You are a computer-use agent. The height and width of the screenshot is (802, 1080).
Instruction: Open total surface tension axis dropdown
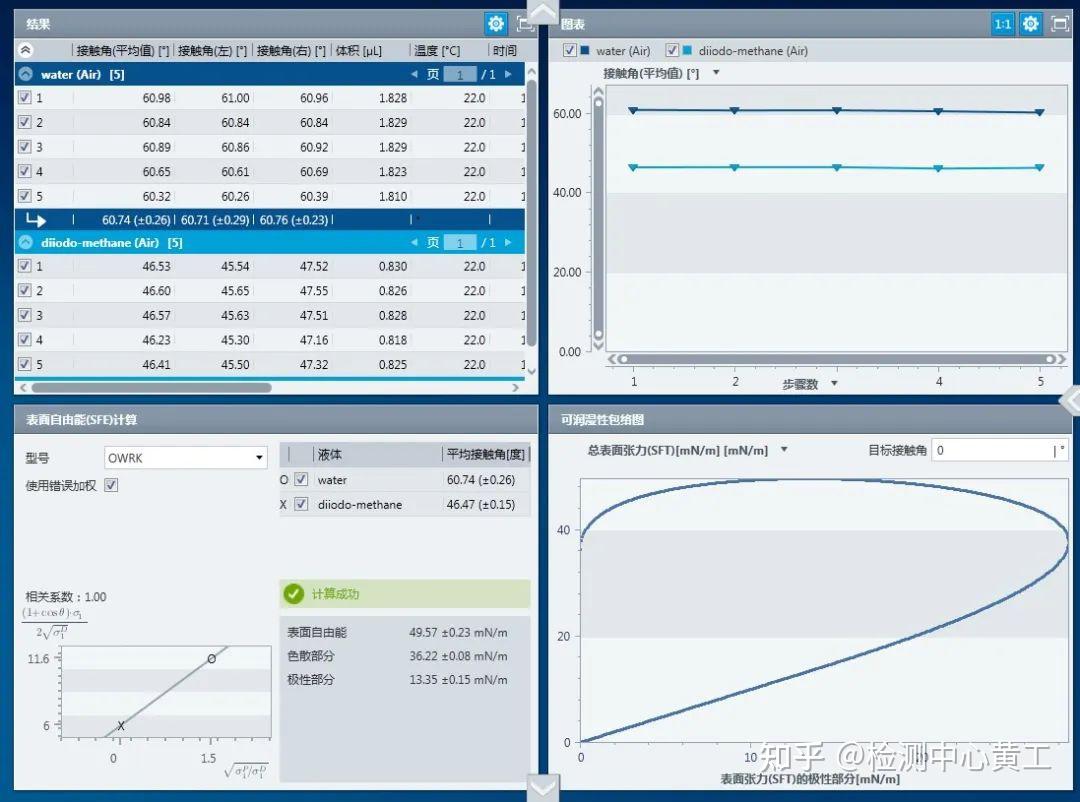point(784,450)
